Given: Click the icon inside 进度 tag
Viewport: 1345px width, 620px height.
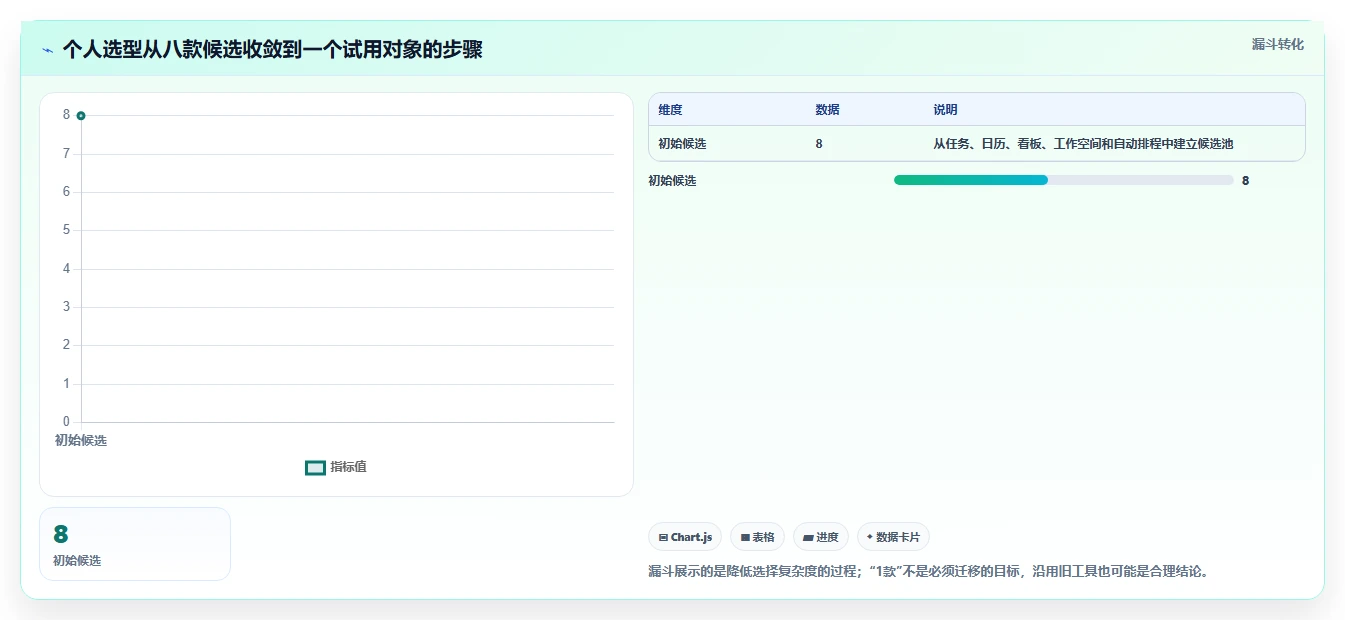Looking at the screenshot, I should click(808, 538).
